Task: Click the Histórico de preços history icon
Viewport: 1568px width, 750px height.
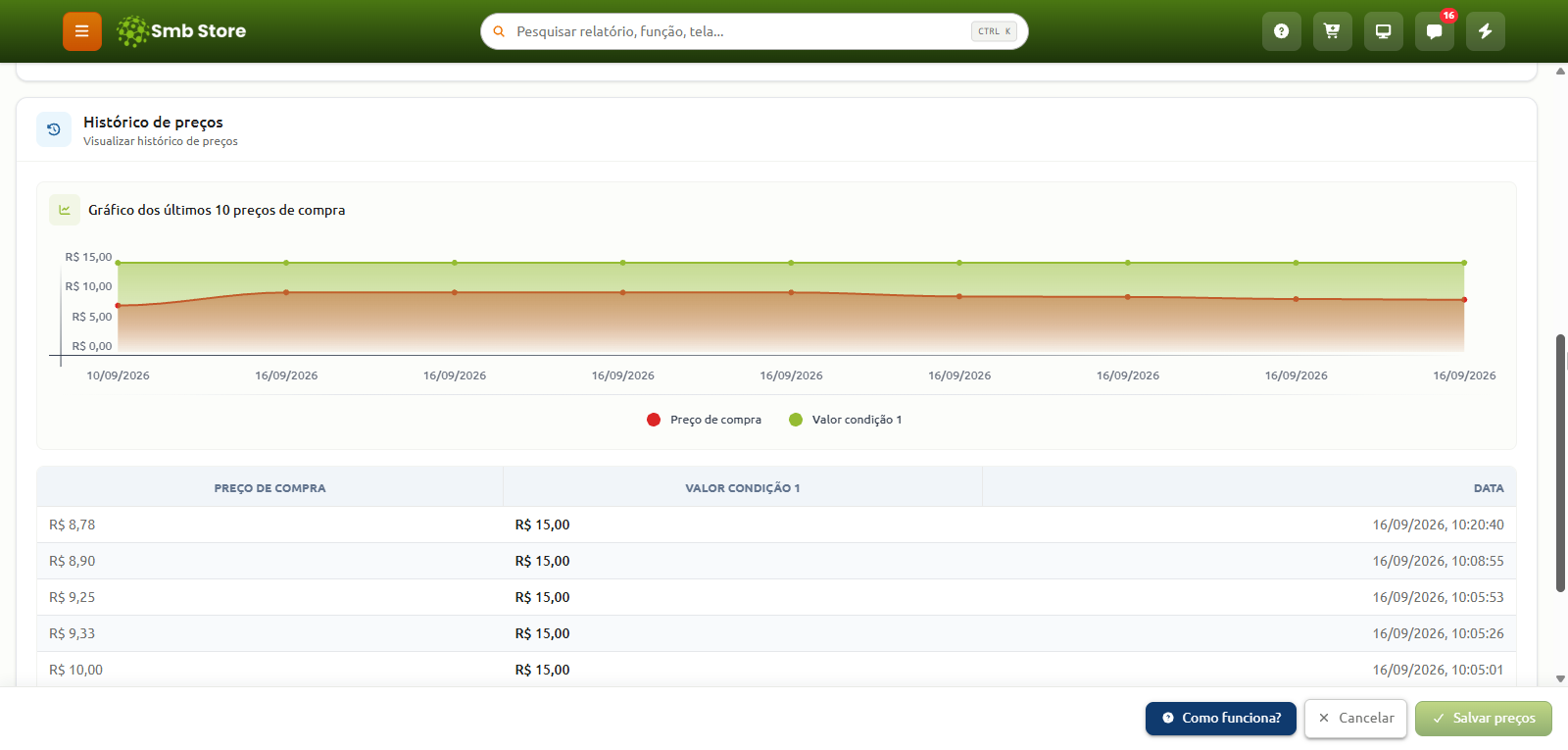Action: tap(54, 129)
